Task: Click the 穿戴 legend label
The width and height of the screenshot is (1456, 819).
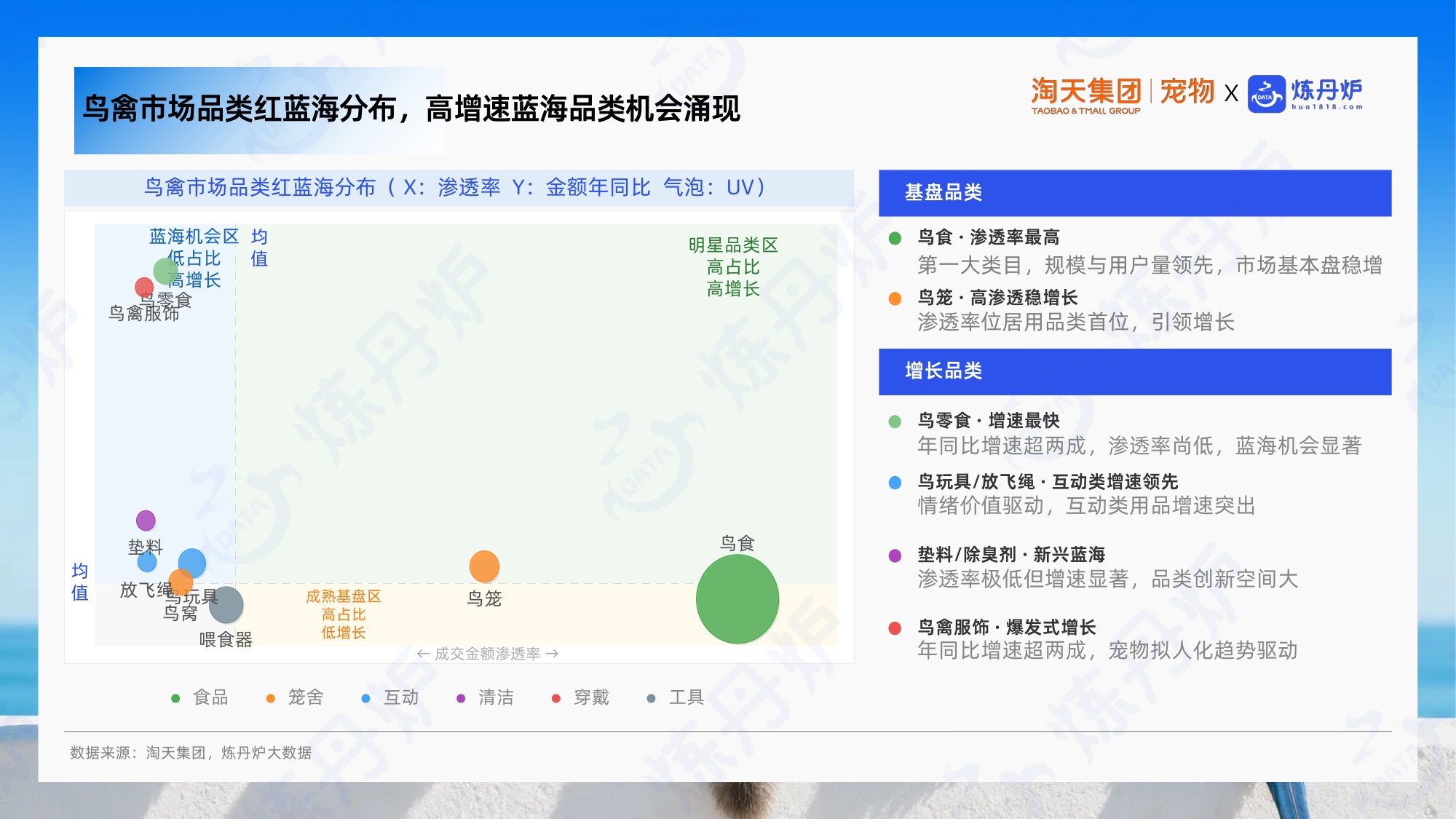Action: pyautogui.click(x=591, y=697)
